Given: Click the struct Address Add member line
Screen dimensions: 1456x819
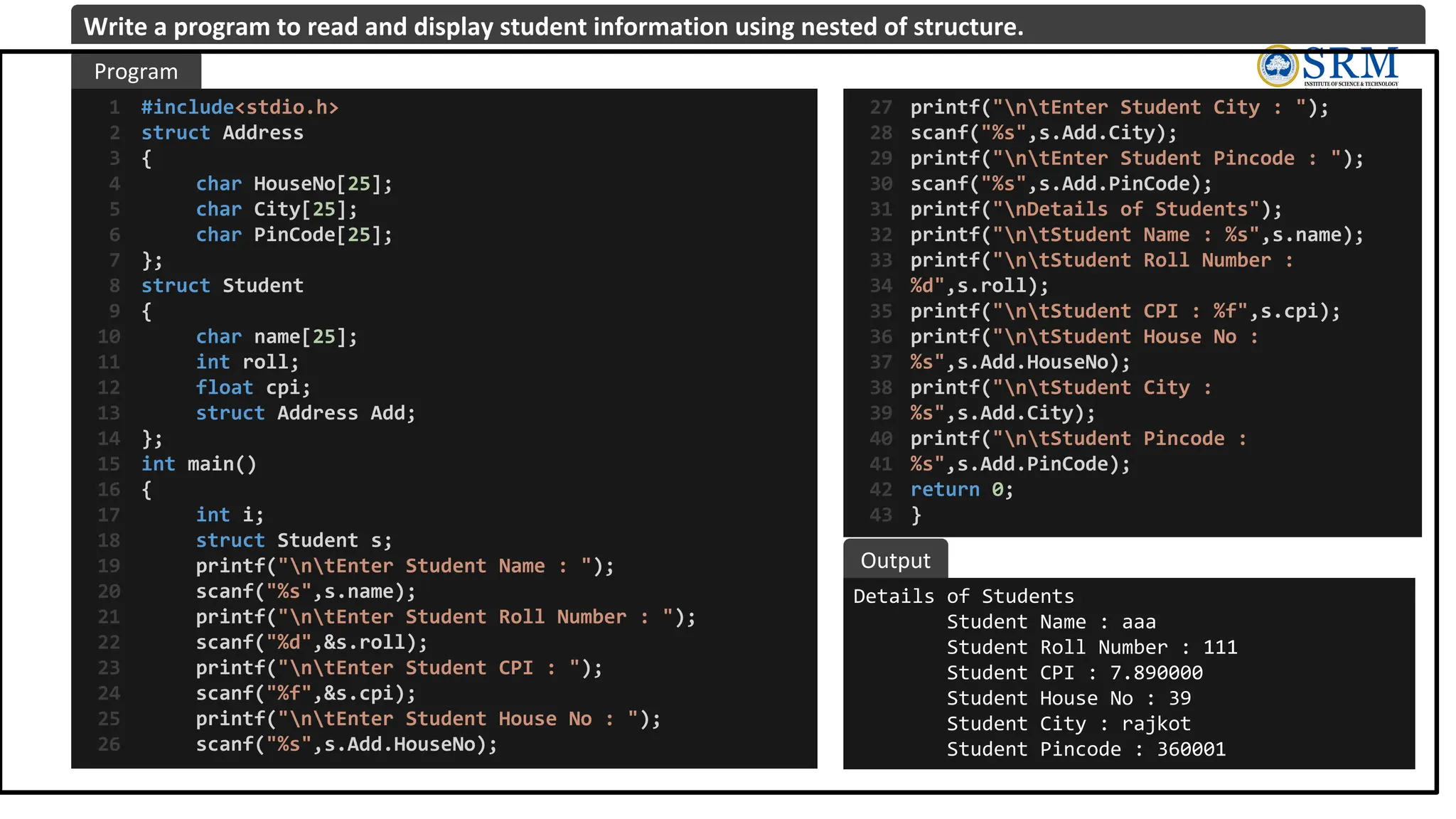Looking at the screenshot, I should coord(305,413).
